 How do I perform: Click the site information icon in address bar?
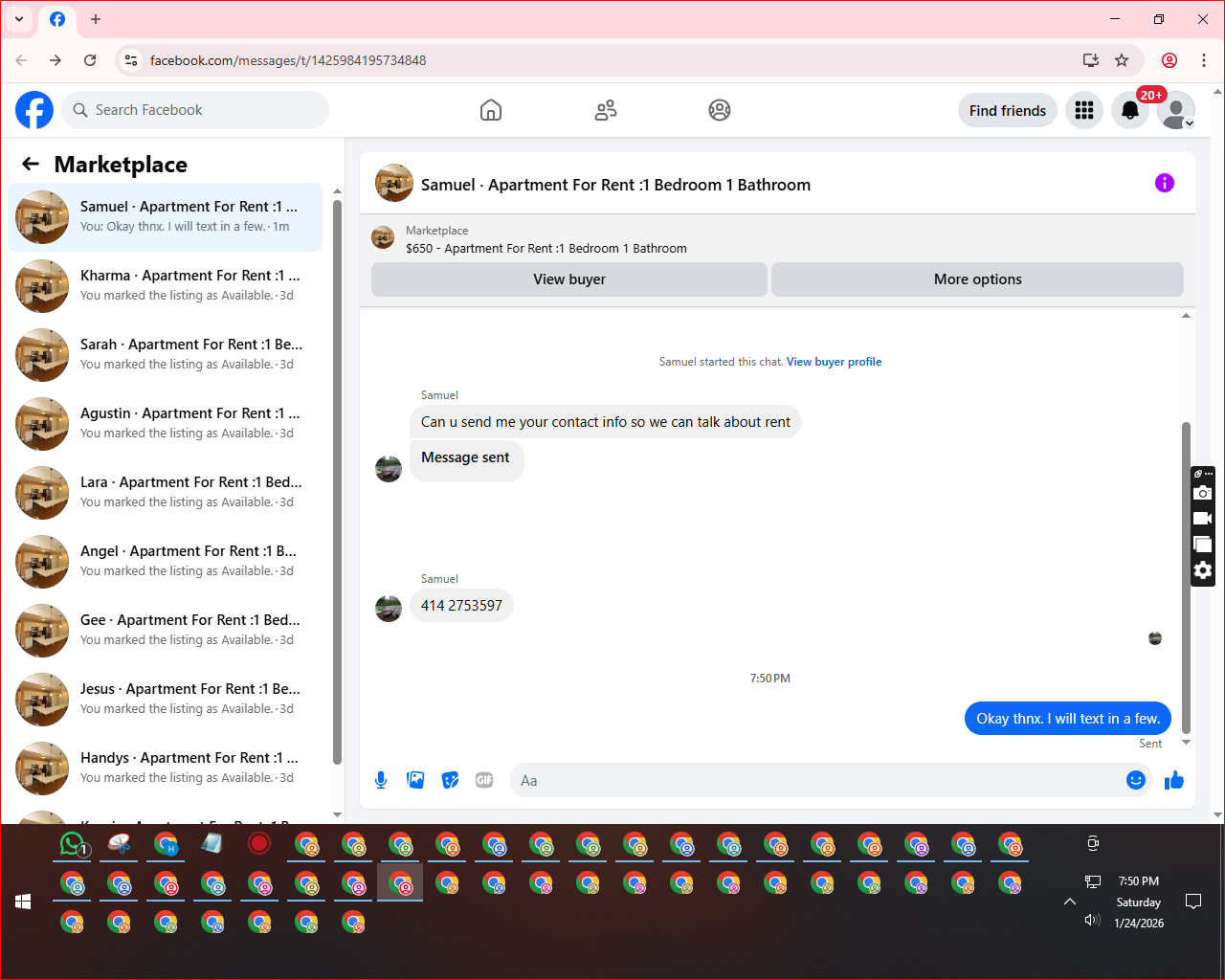132,60
